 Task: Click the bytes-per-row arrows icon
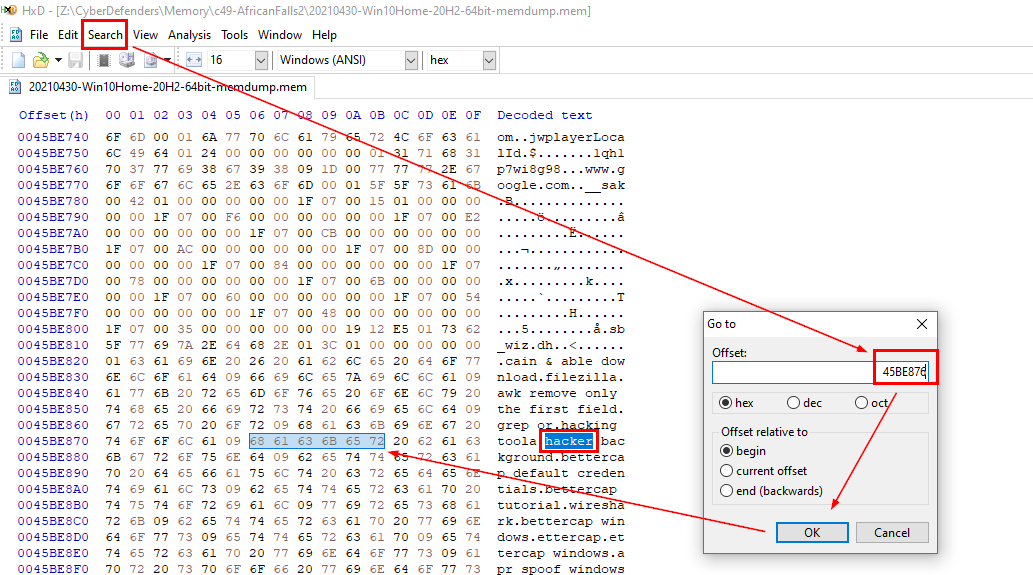pyautogui.click(x=194, y=60)
